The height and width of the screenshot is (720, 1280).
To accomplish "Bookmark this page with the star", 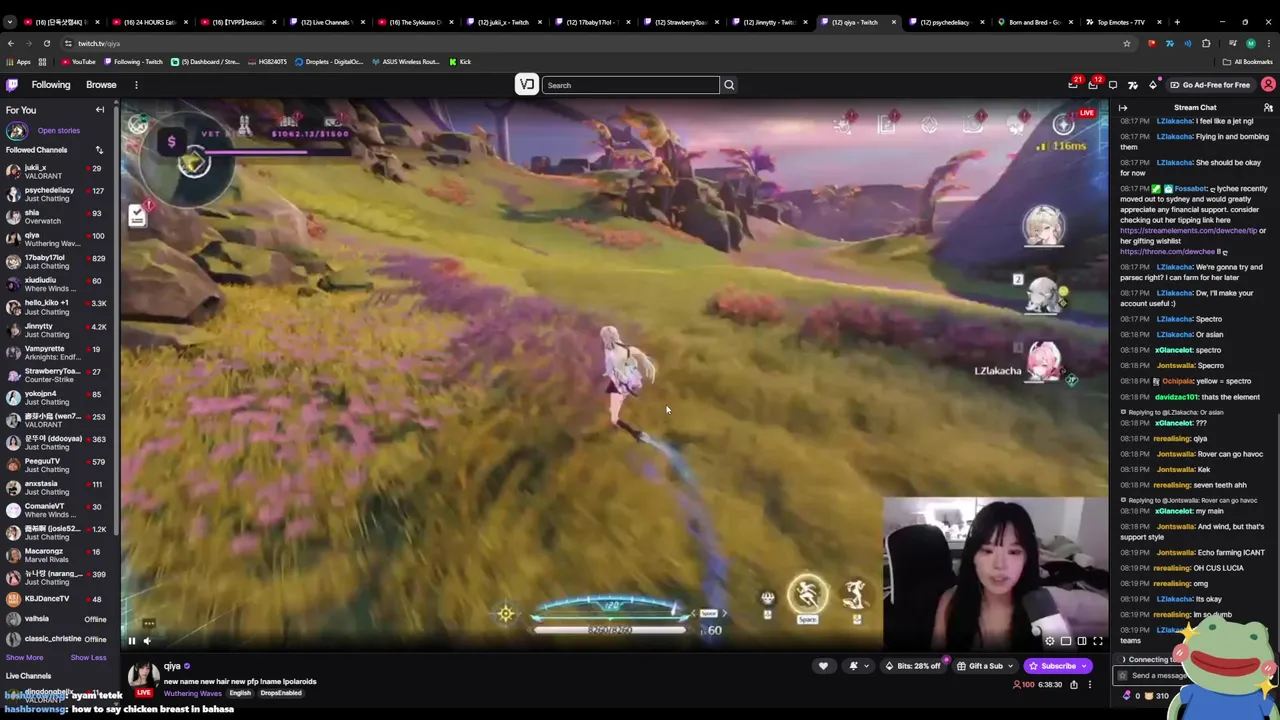I will (1126, 43).
